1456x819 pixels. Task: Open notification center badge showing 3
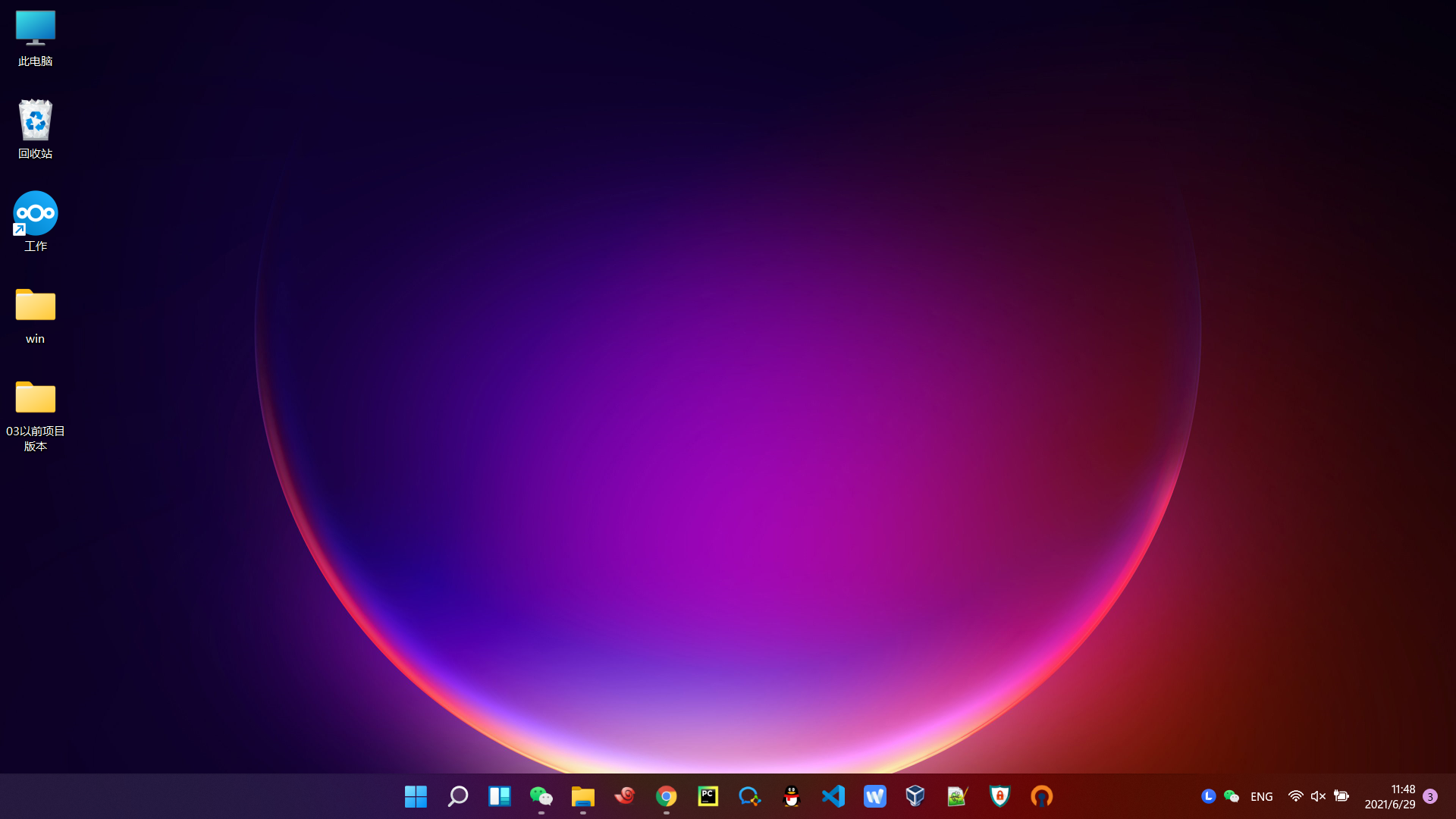[x=1430, y=796]
